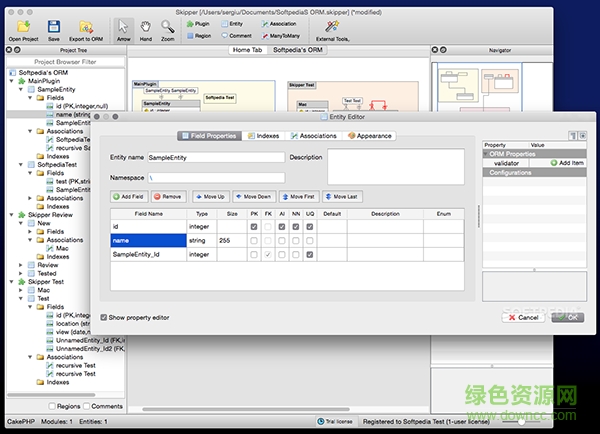Open External Tools in toolbar
The height and width of the screenshot is (434, 600).
pos(334,27)
